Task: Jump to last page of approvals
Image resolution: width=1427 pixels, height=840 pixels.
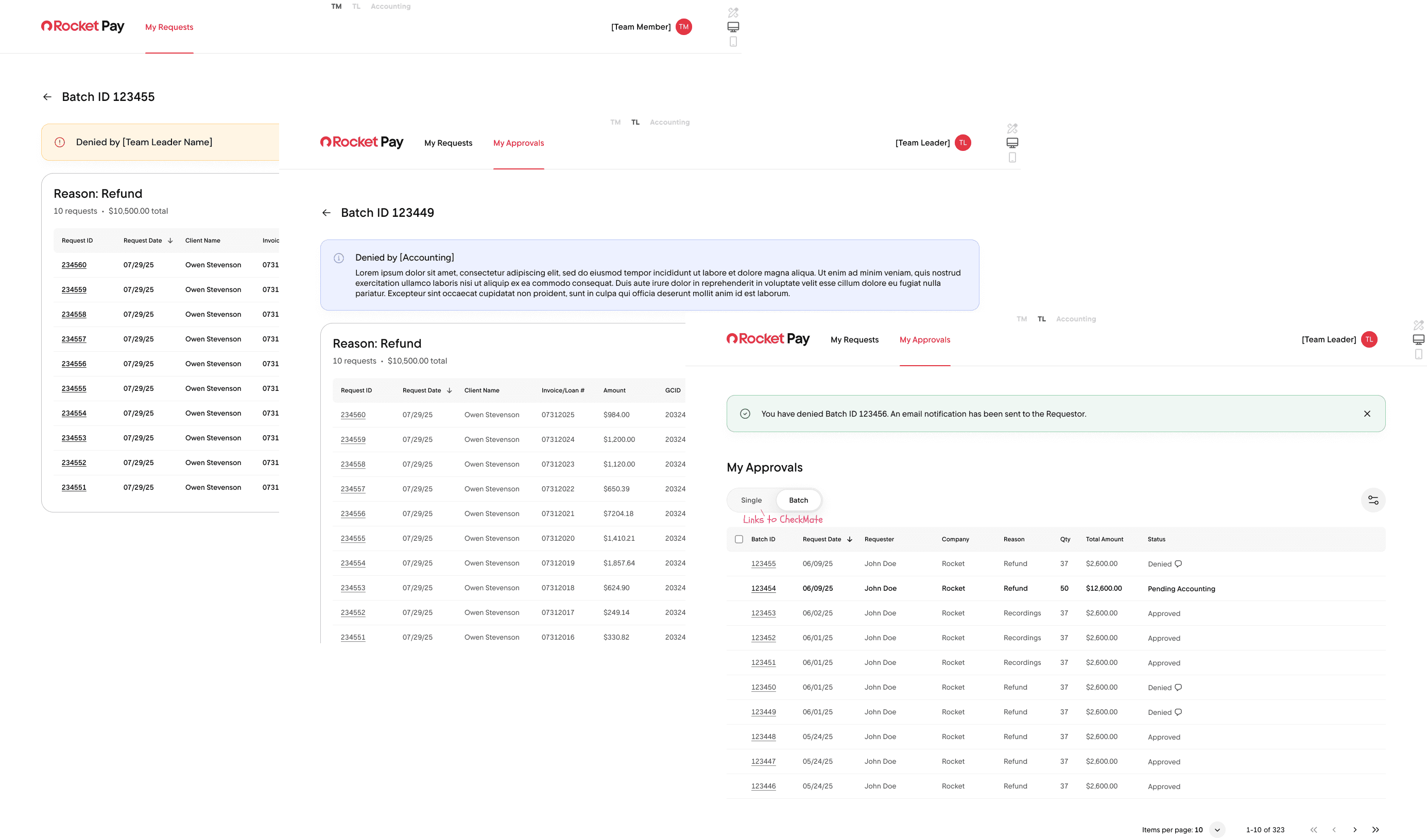Action: click(x=1375, y=830)
